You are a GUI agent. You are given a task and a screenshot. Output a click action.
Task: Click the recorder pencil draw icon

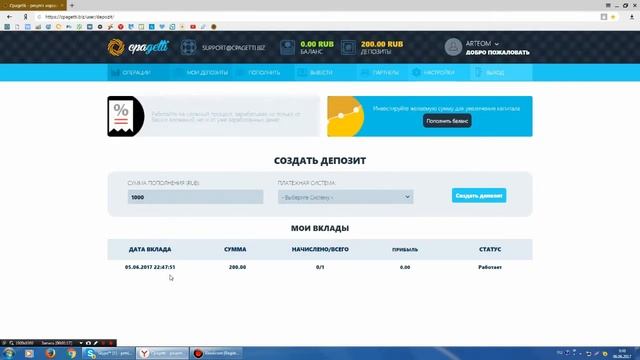[x=96, y=343]
